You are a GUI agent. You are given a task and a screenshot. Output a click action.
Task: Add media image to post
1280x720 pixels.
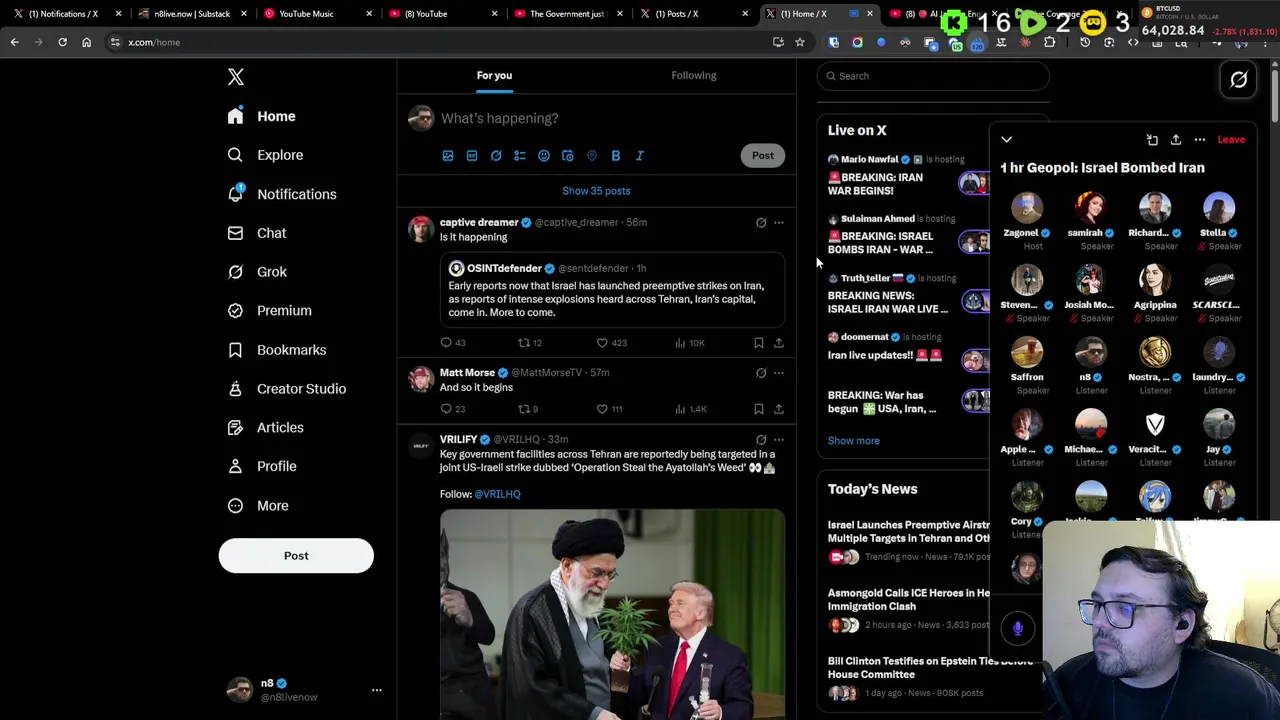pyautogui.click(x=448, y=156)
